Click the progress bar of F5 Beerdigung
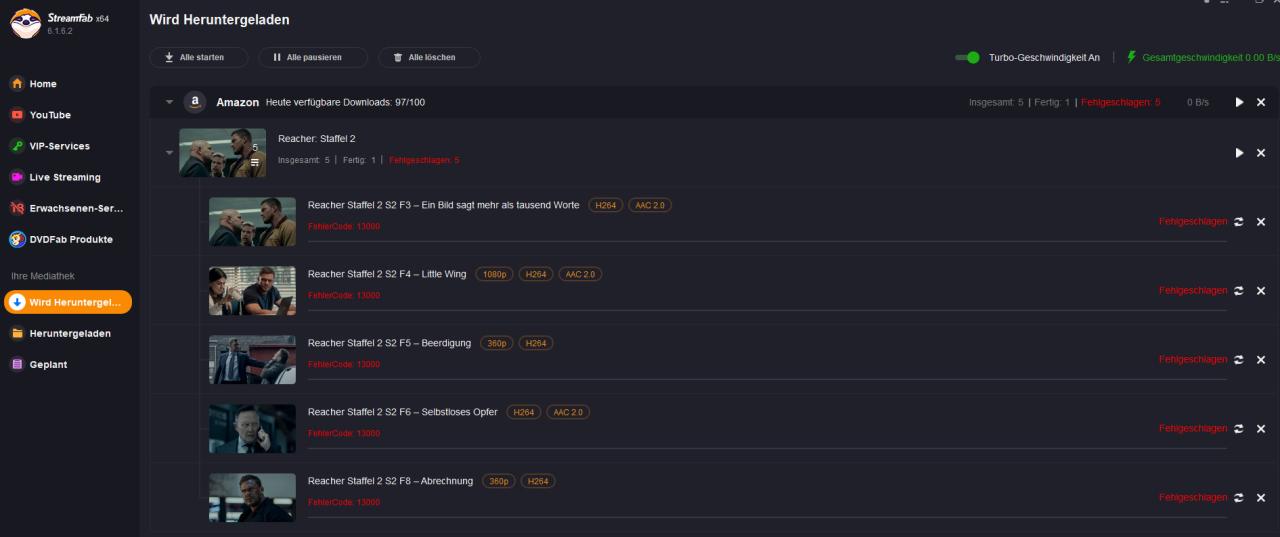The height and width of the screenshot is (537, 1280). (767, 379)
